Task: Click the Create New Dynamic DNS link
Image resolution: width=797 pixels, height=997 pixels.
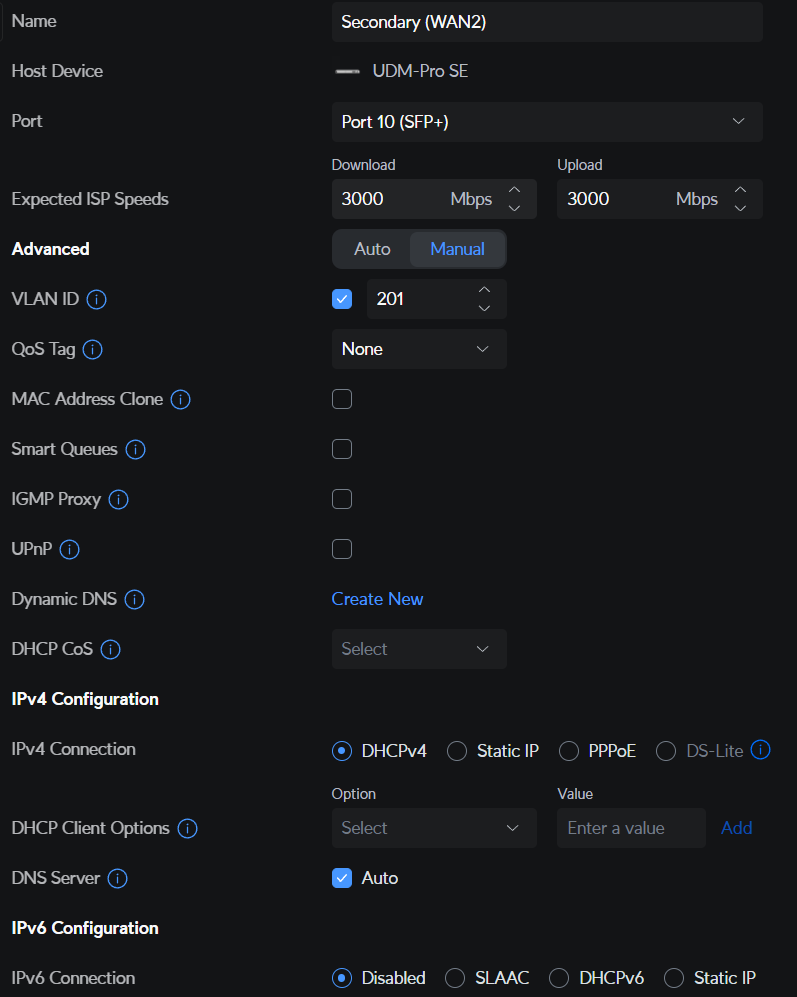Action: coord(377,599)
